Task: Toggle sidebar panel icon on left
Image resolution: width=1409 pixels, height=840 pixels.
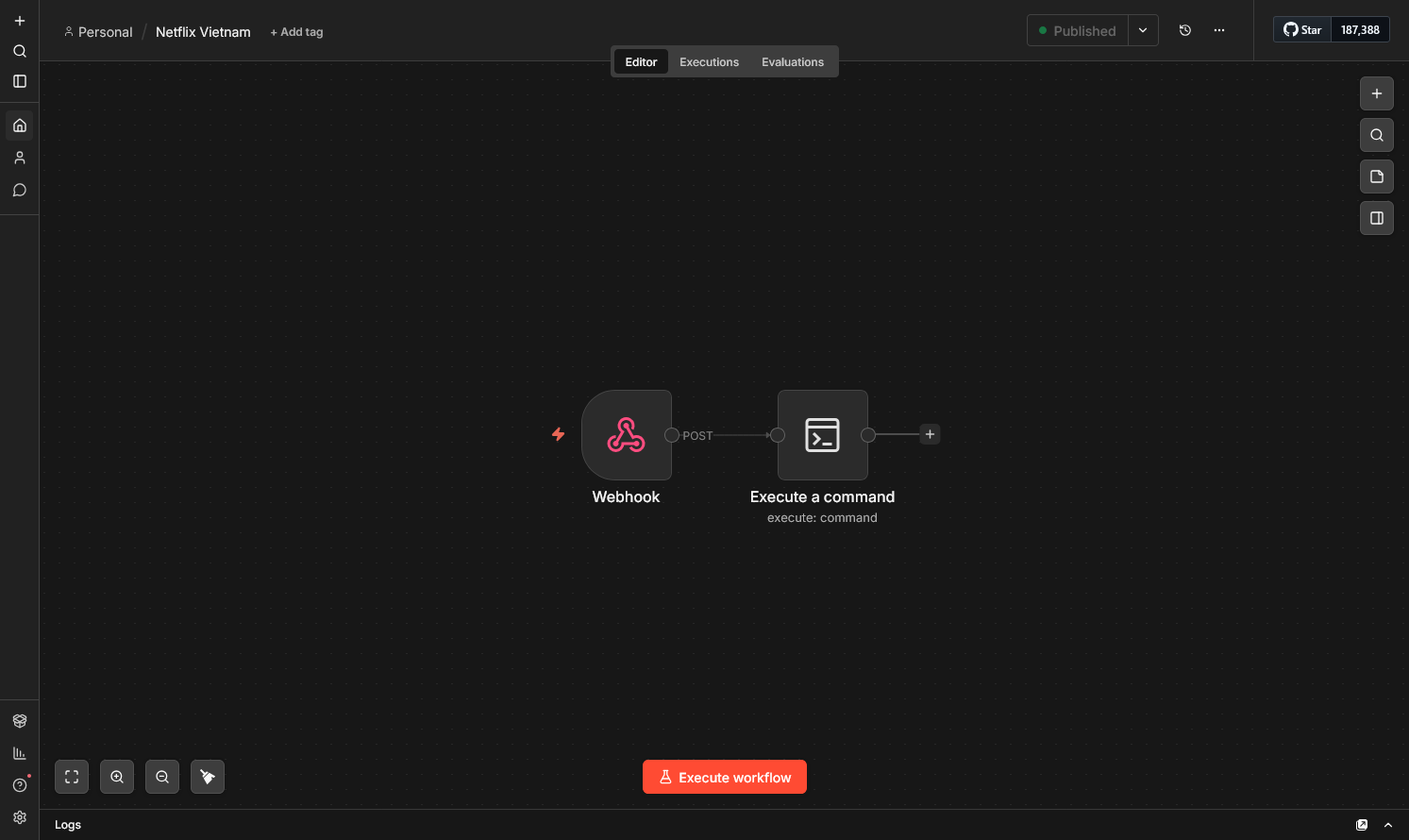Action: click(x=20, y=81)
